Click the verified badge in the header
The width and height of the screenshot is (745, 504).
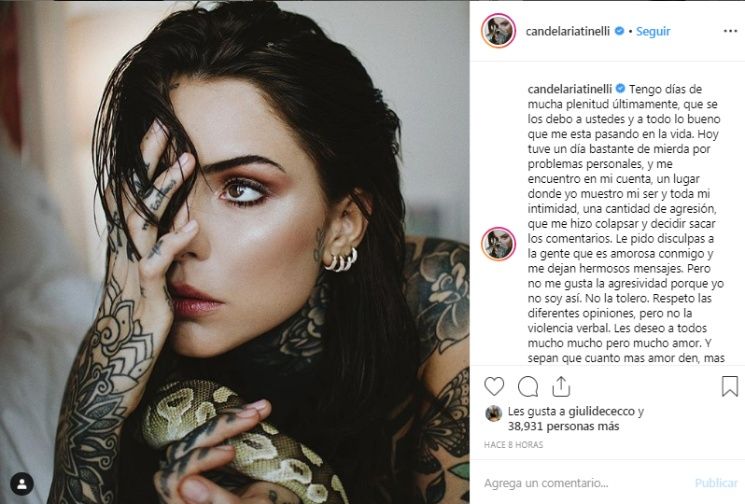click(619, 31)
